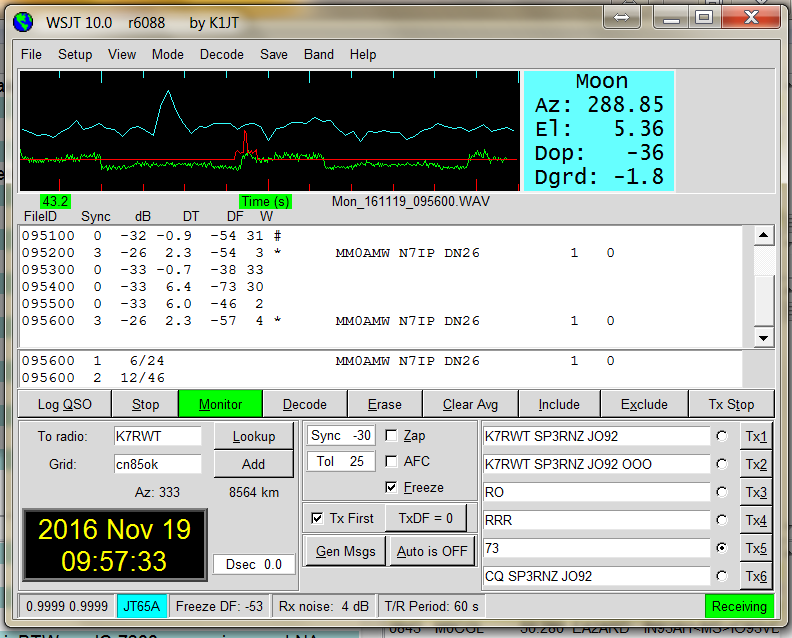Open the Band menu
This screenshot has height=638, width=792.
point(319,55)
